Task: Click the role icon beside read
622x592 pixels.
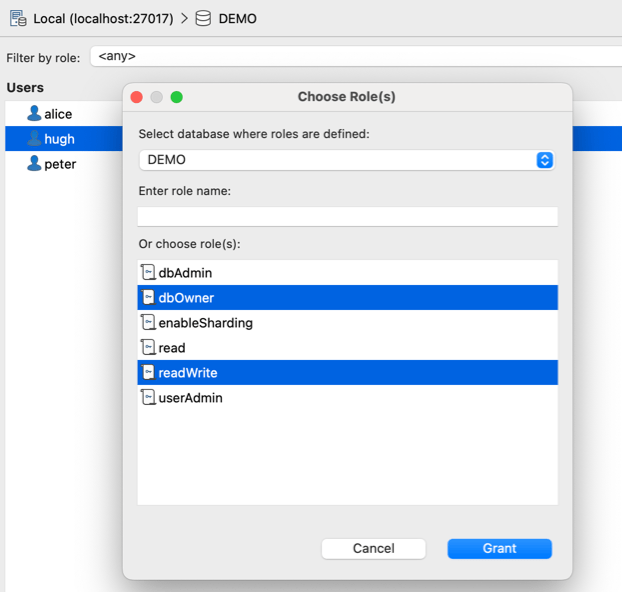Action: click(x=148, y=348)
